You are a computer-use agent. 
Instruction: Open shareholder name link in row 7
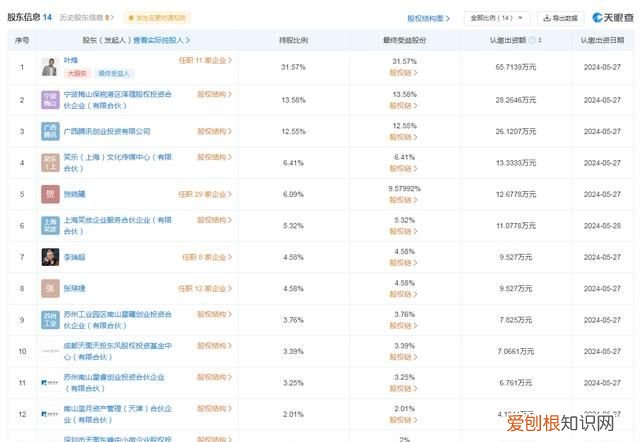74,257
